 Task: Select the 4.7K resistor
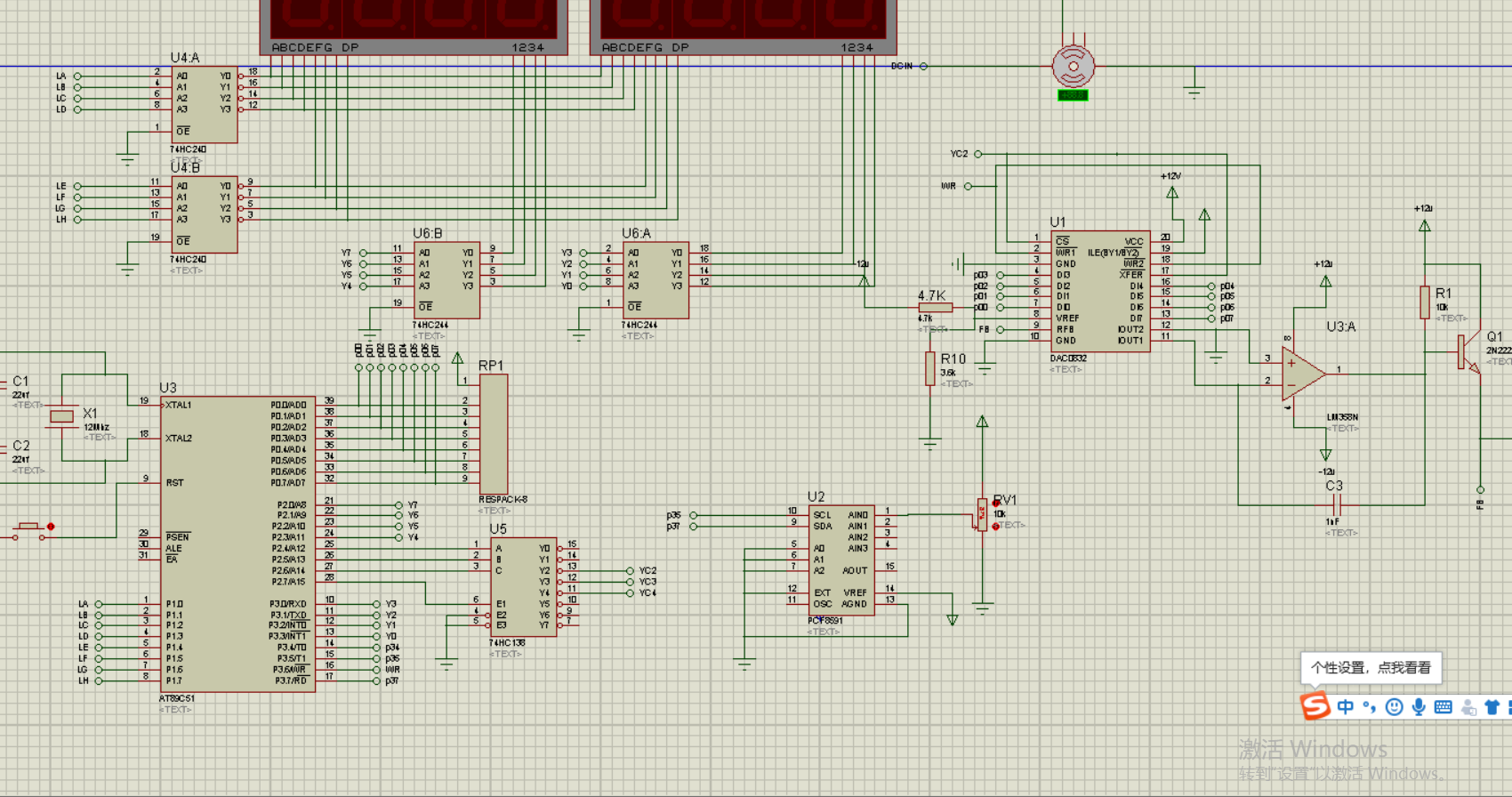tap(935, 307)
